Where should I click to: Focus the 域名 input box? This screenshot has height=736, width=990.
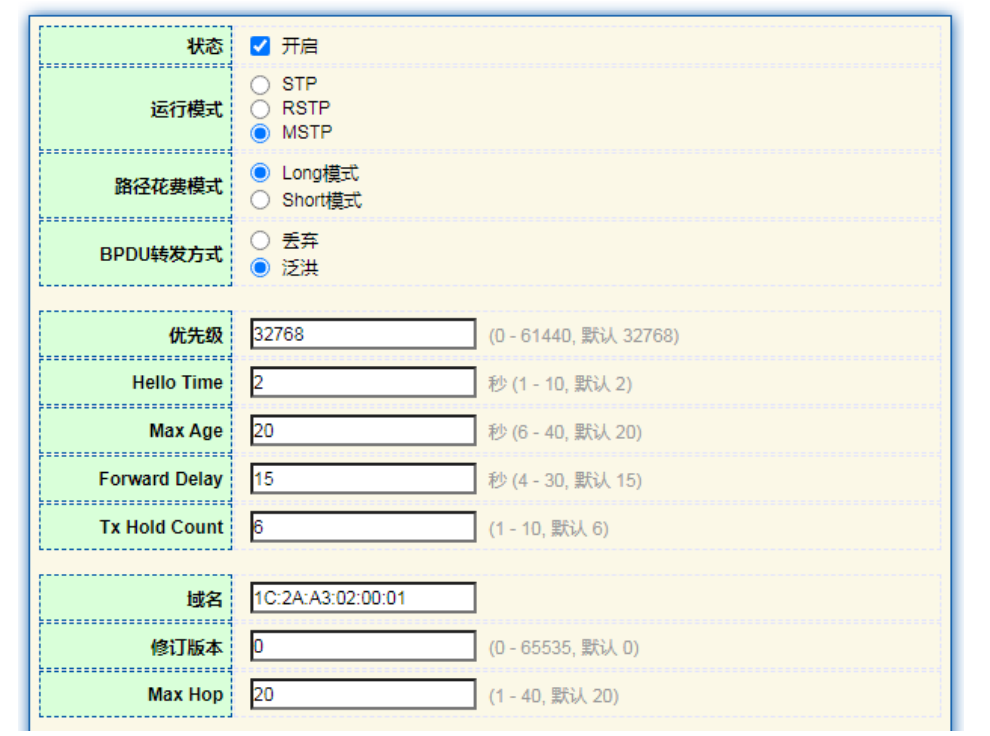(362, 598)
